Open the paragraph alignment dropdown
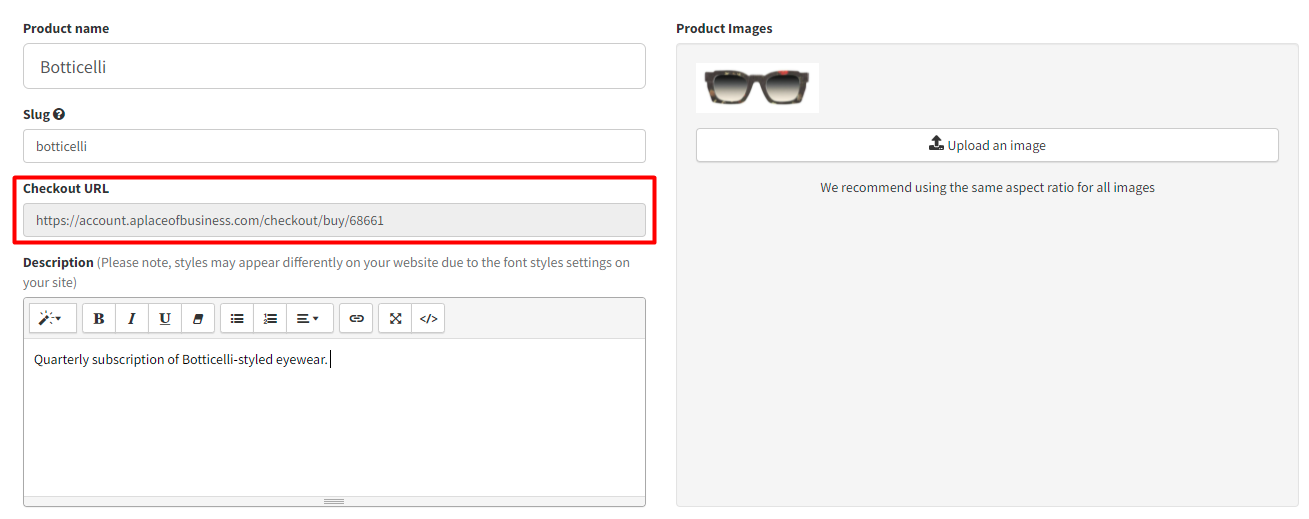This screenshot has height=519, width=1309. [x=309, y=318]
